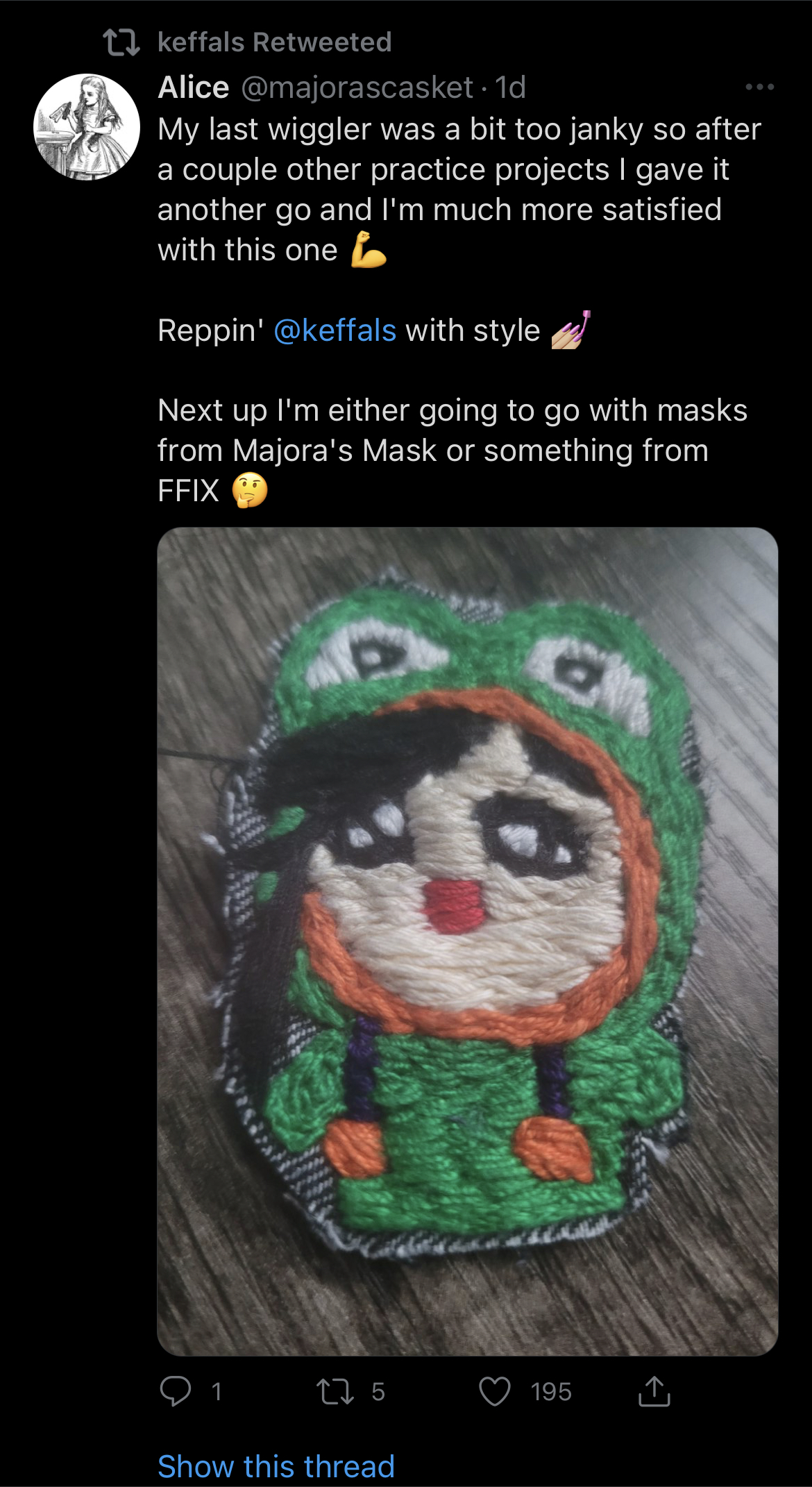Screen dimensions: 812x1487
Task: Select the display name Alice
Action: pos(193,87)
